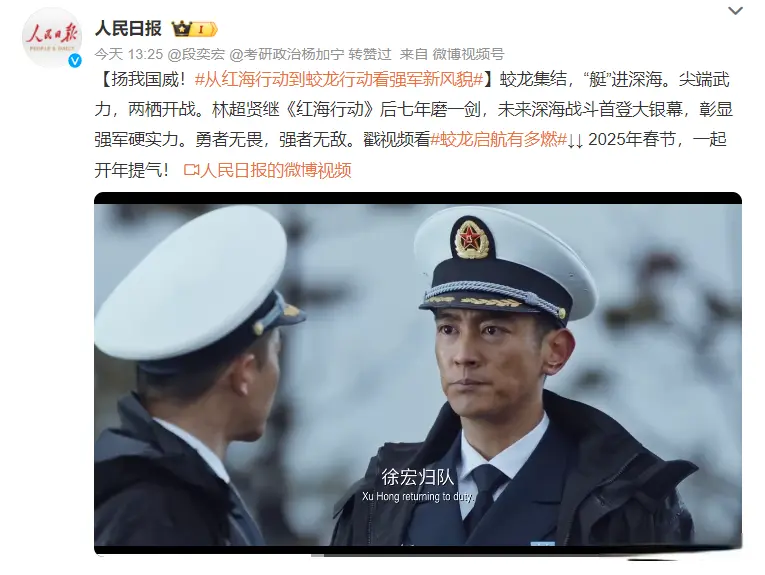
Task: Click the blue verified badge on avatar
Action: pyautogui.click(x=75, y=60)
